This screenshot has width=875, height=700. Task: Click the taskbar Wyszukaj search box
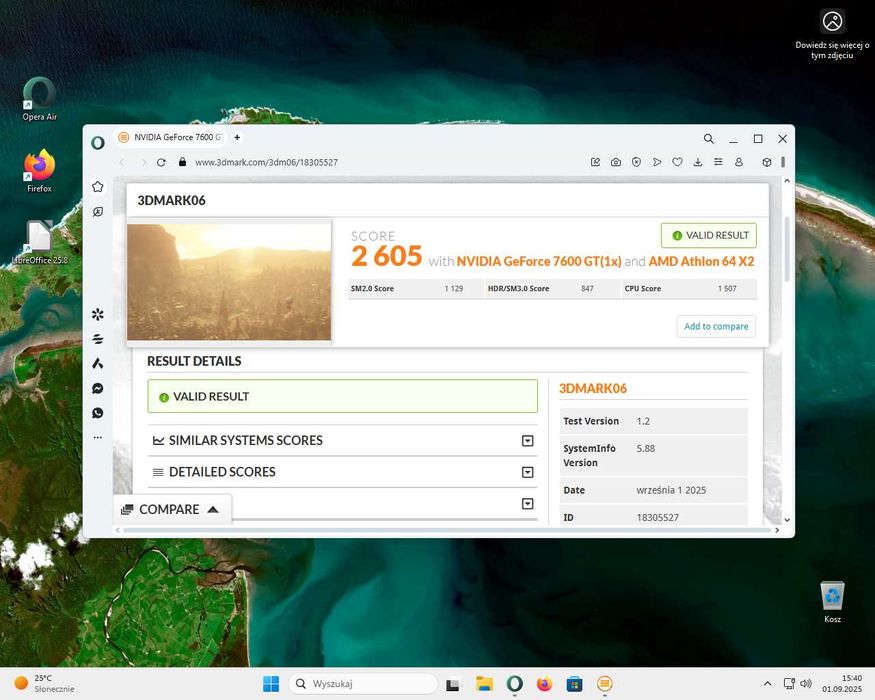pyautogui.click(x=363, y=683)
